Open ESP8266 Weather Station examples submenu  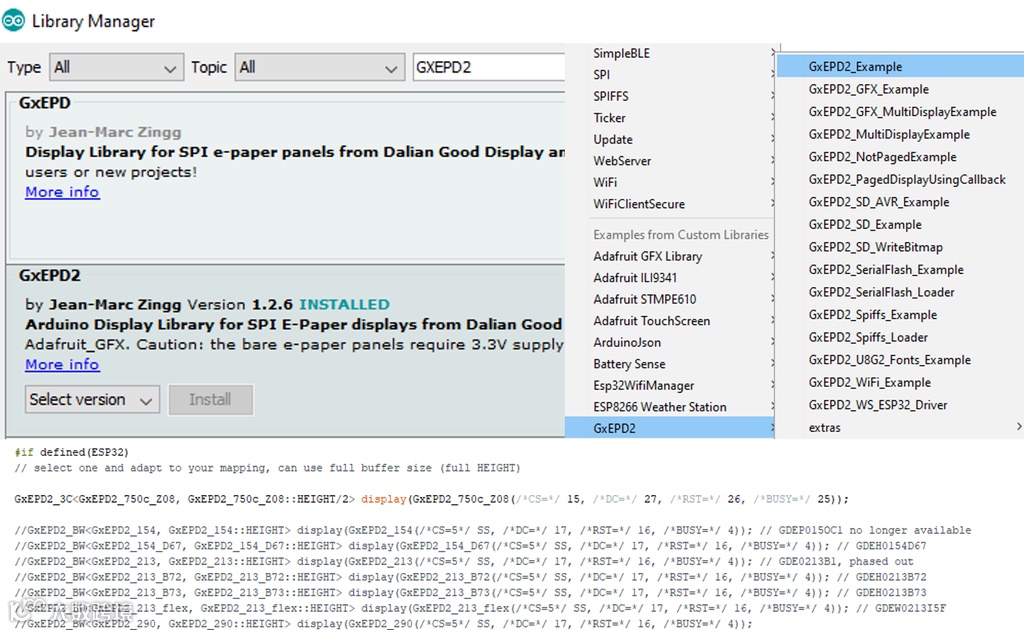point(670,407)
